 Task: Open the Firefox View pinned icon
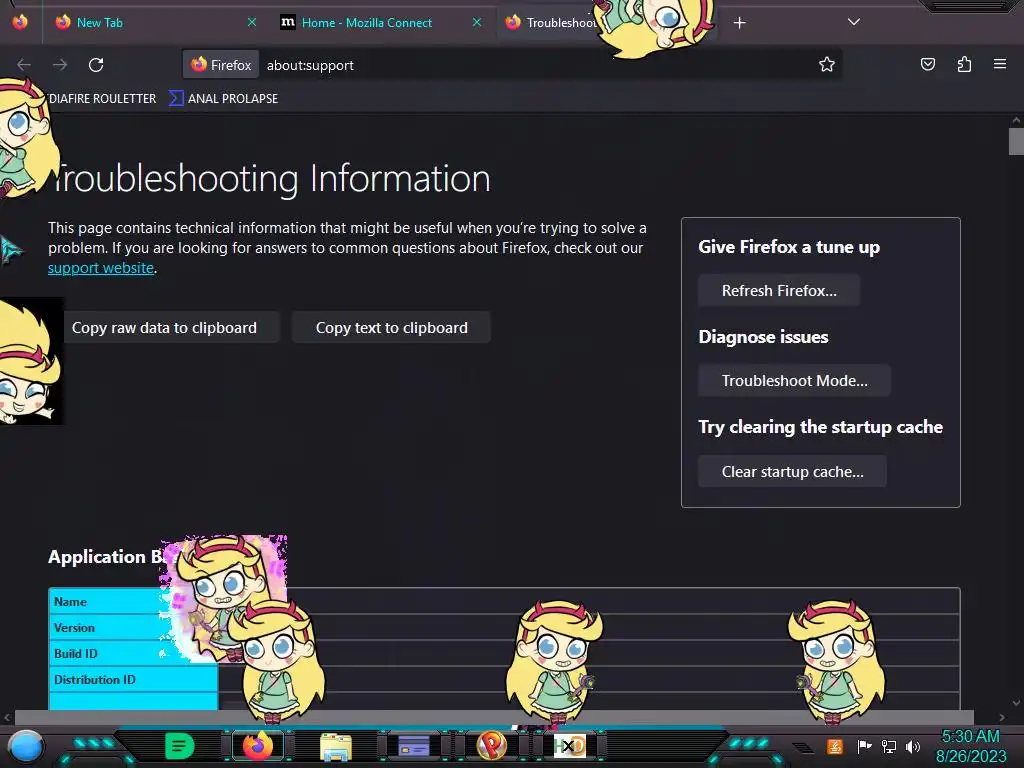pos(20,22)
